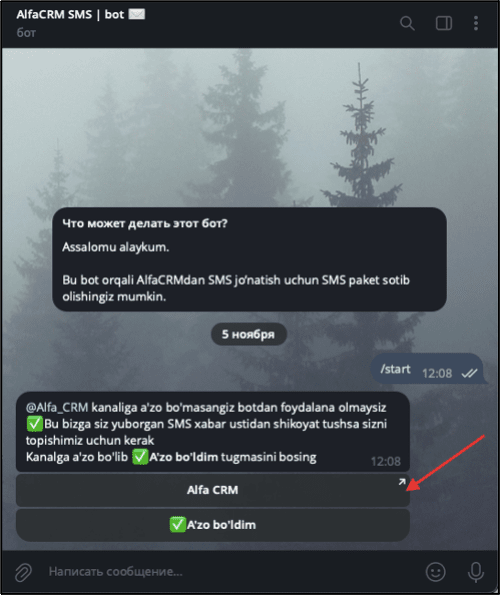Click the external link arrow on Alfa CRM
500x596 pixels.
[x=402, y=482]
